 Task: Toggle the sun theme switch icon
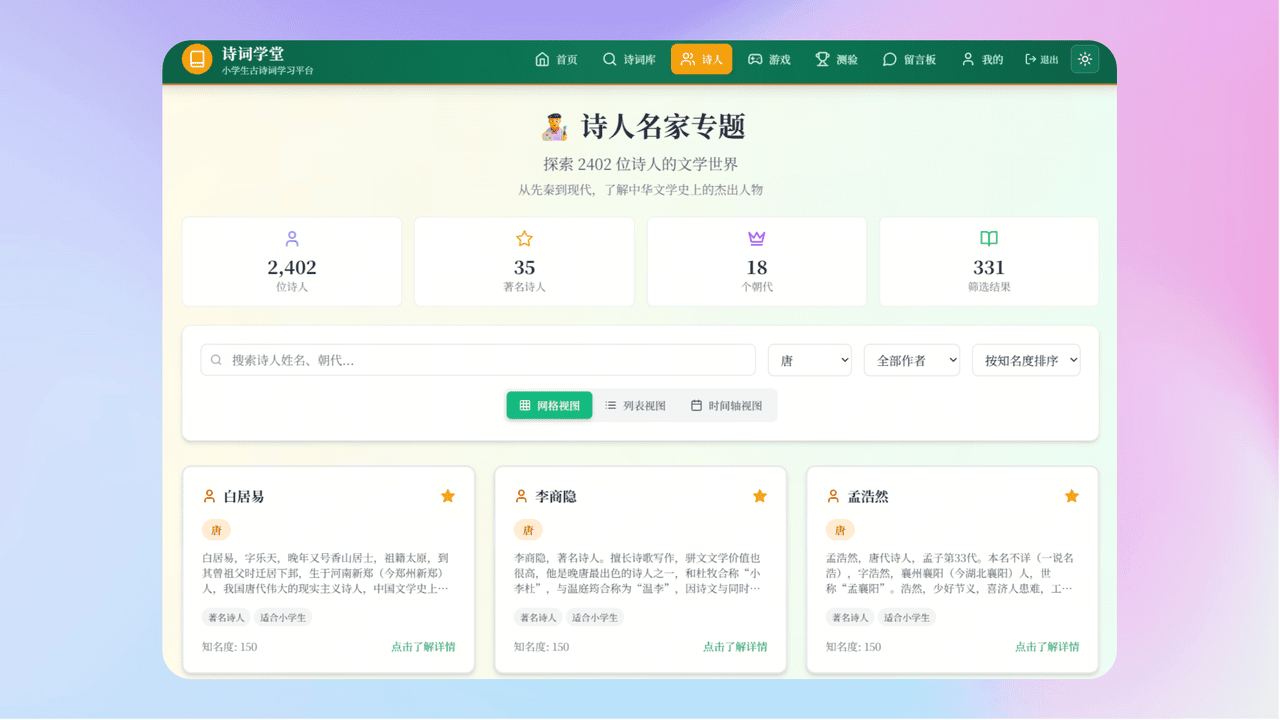(x=1085, y=60)
